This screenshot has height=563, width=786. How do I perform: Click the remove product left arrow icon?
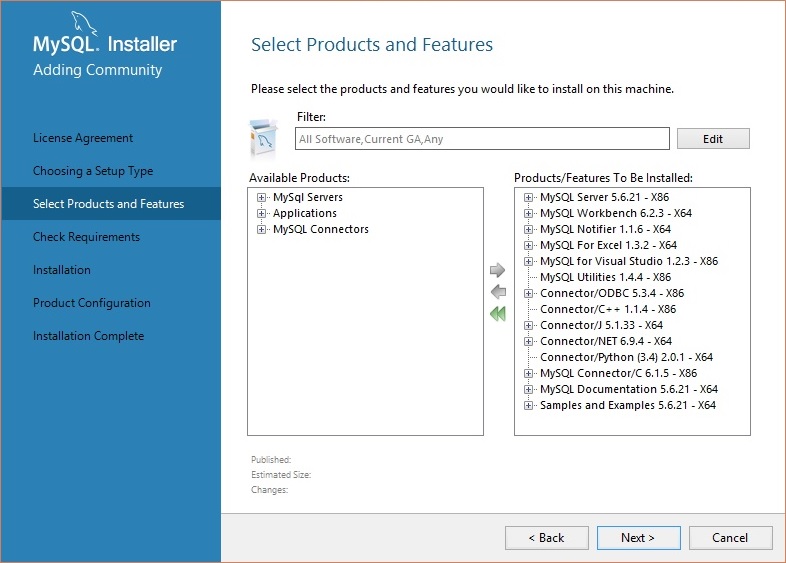point(498,291)
